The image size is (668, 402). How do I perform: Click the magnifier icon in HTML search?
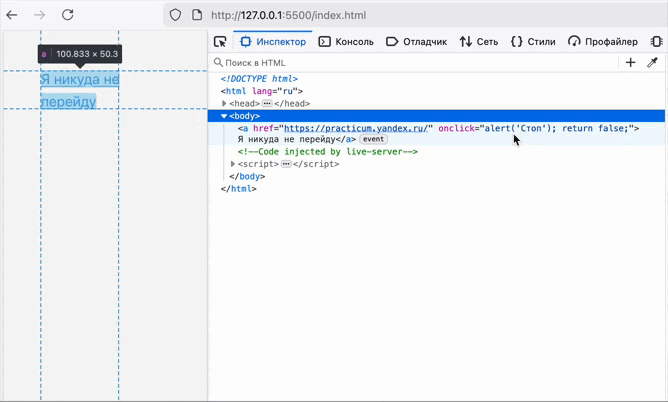[218, 63]
